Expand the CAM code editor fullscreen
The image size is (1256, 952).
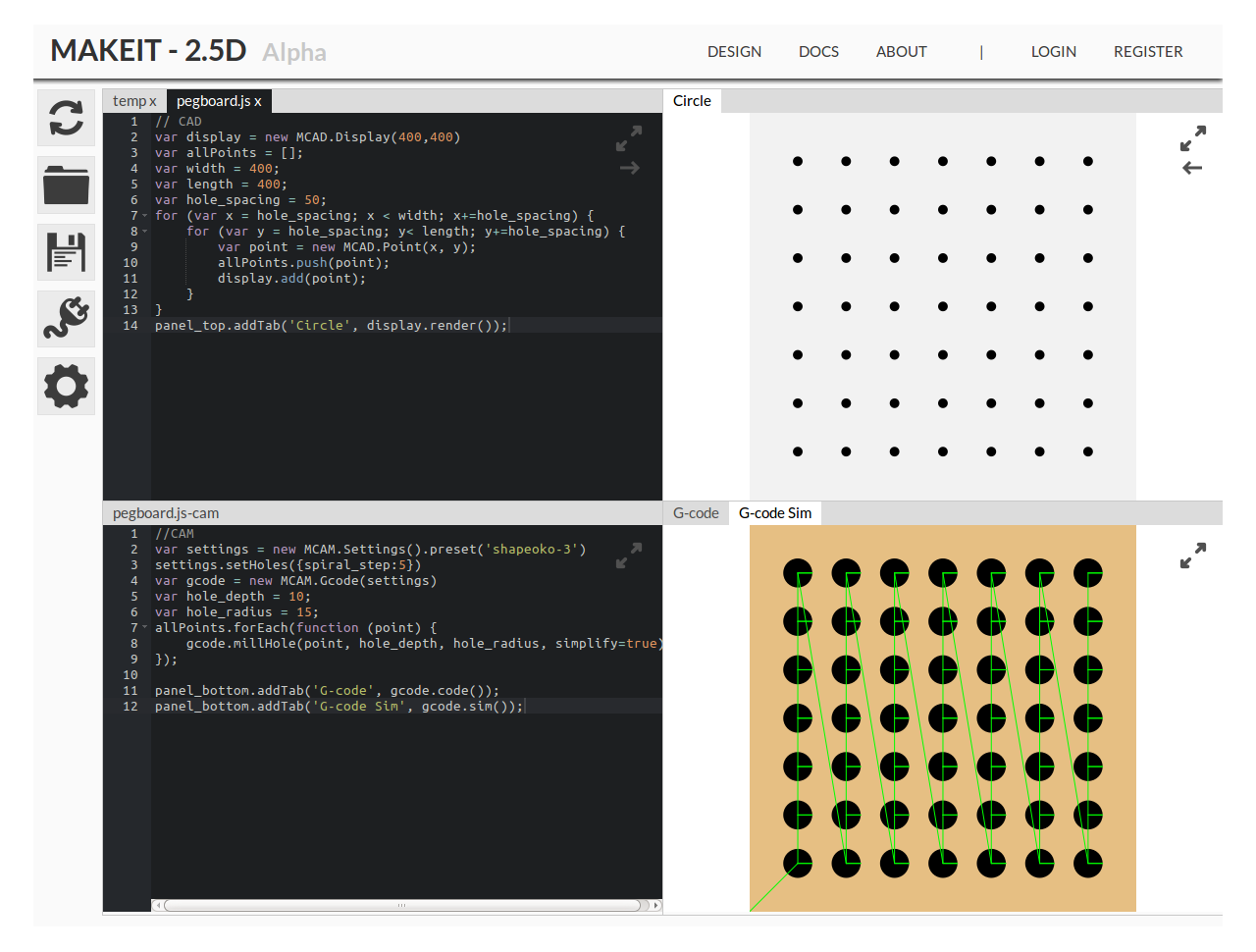pyautogui.click(x=628, y=556)
